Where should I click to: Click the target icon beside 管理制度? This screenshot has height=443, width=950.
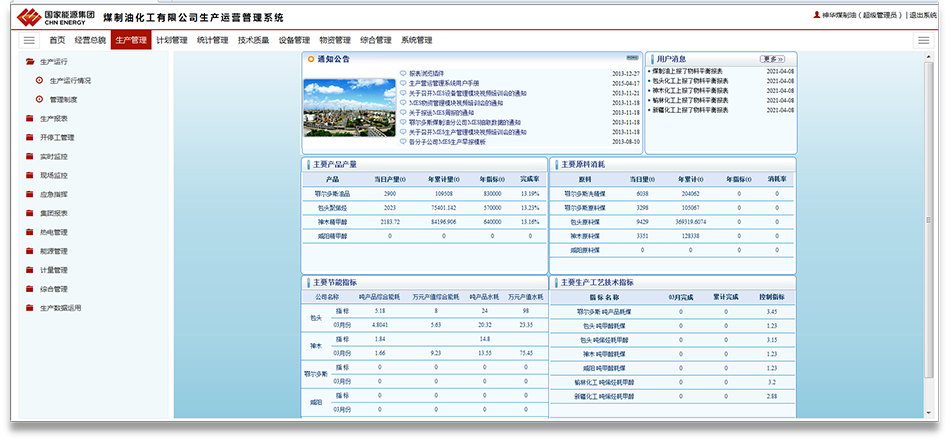pos(40,99)
